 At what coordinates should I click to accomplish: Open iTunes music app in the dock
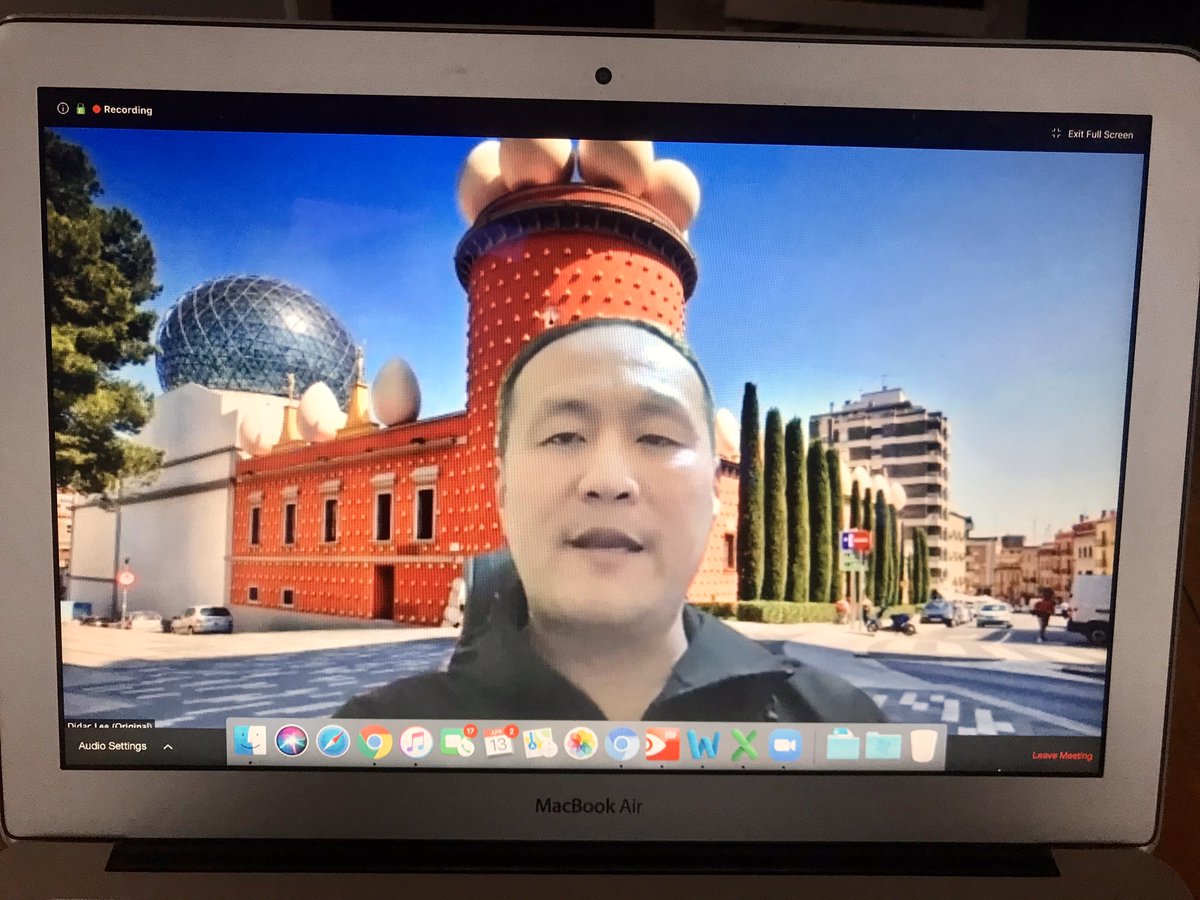pyautogui.click(x=415, y=742)
